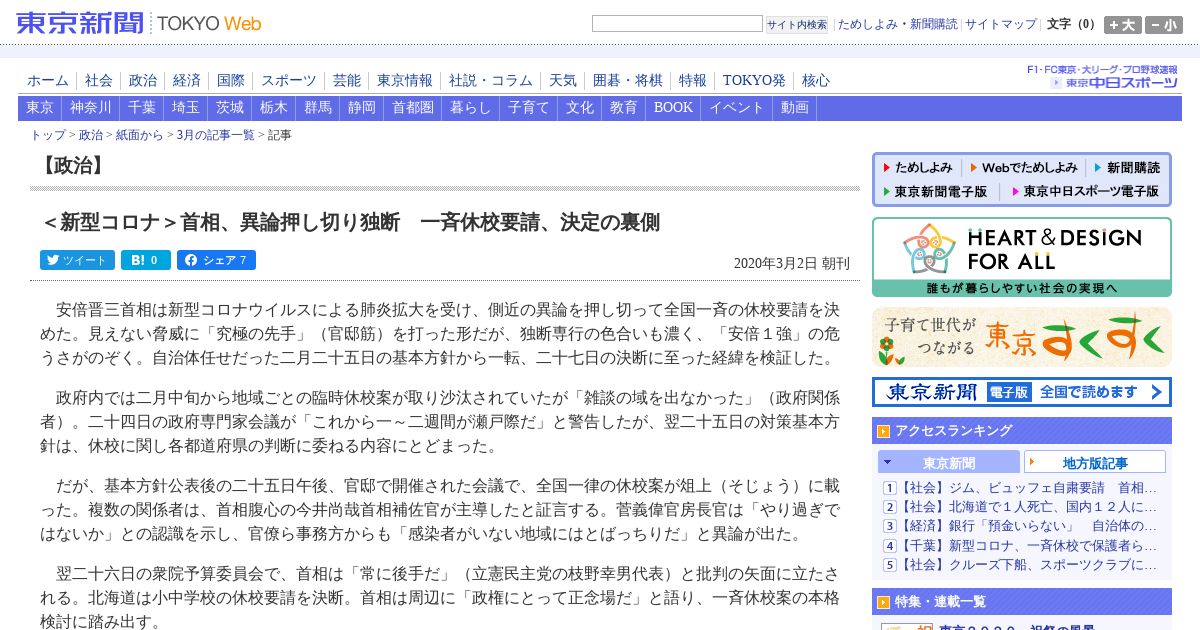The image size is (1200, 630).
Task: Open 天気 menu item
Action: click(563, 80)
